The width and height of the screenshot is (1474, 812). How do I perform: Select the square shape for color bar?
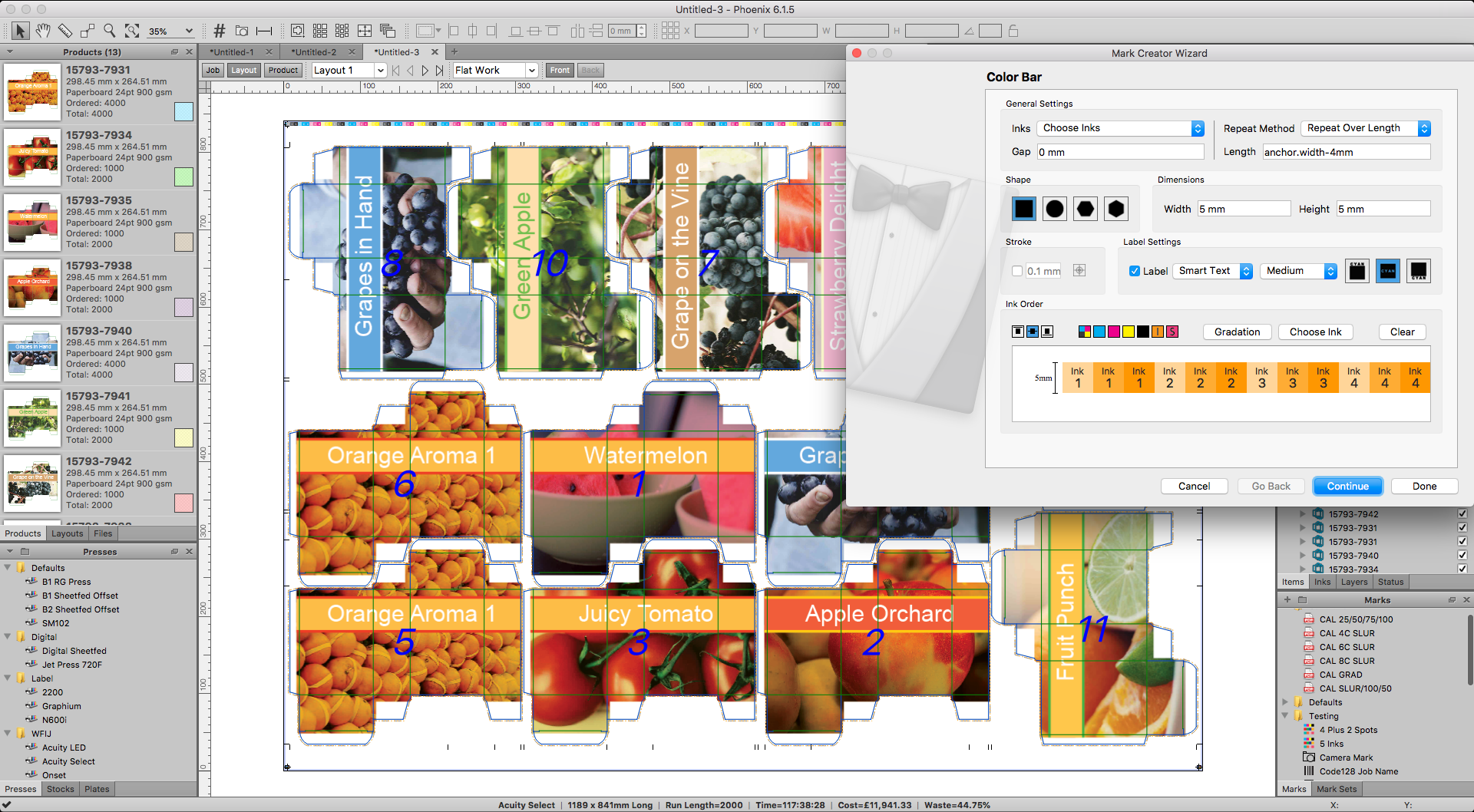[x=1024, y=209]
